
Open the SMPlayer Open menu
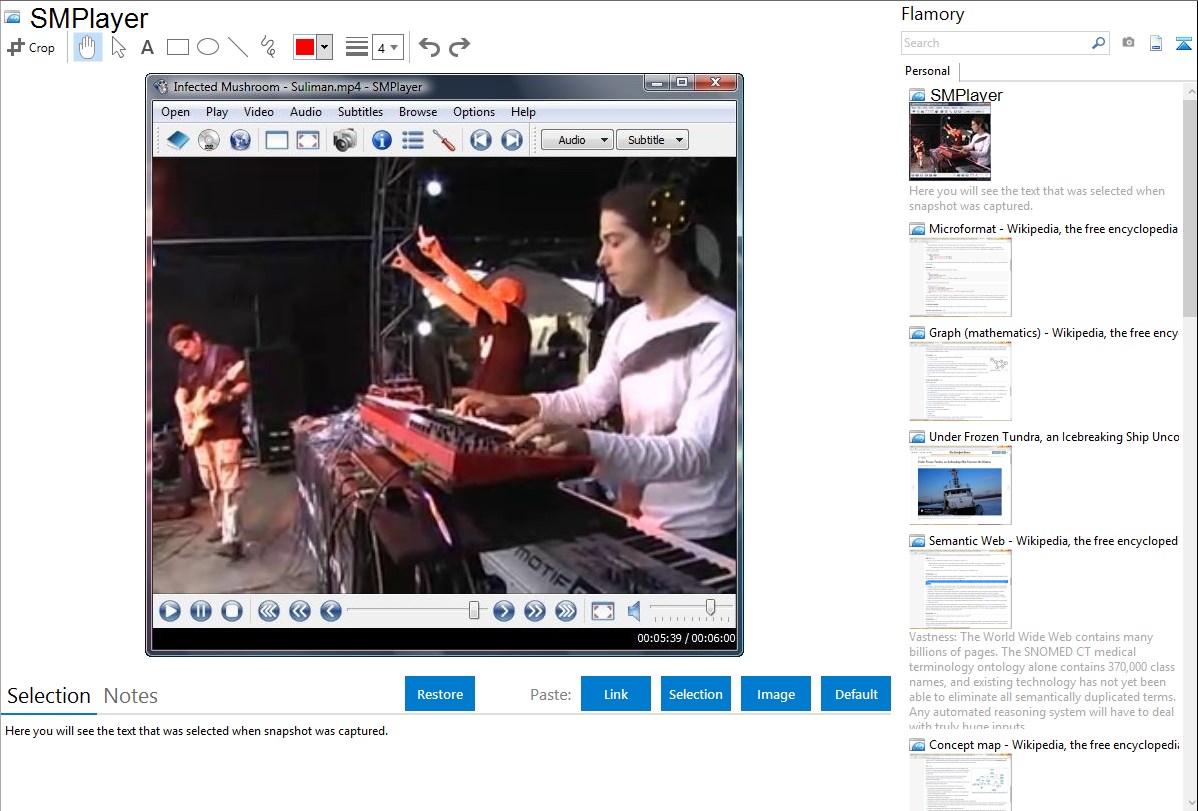175,112
